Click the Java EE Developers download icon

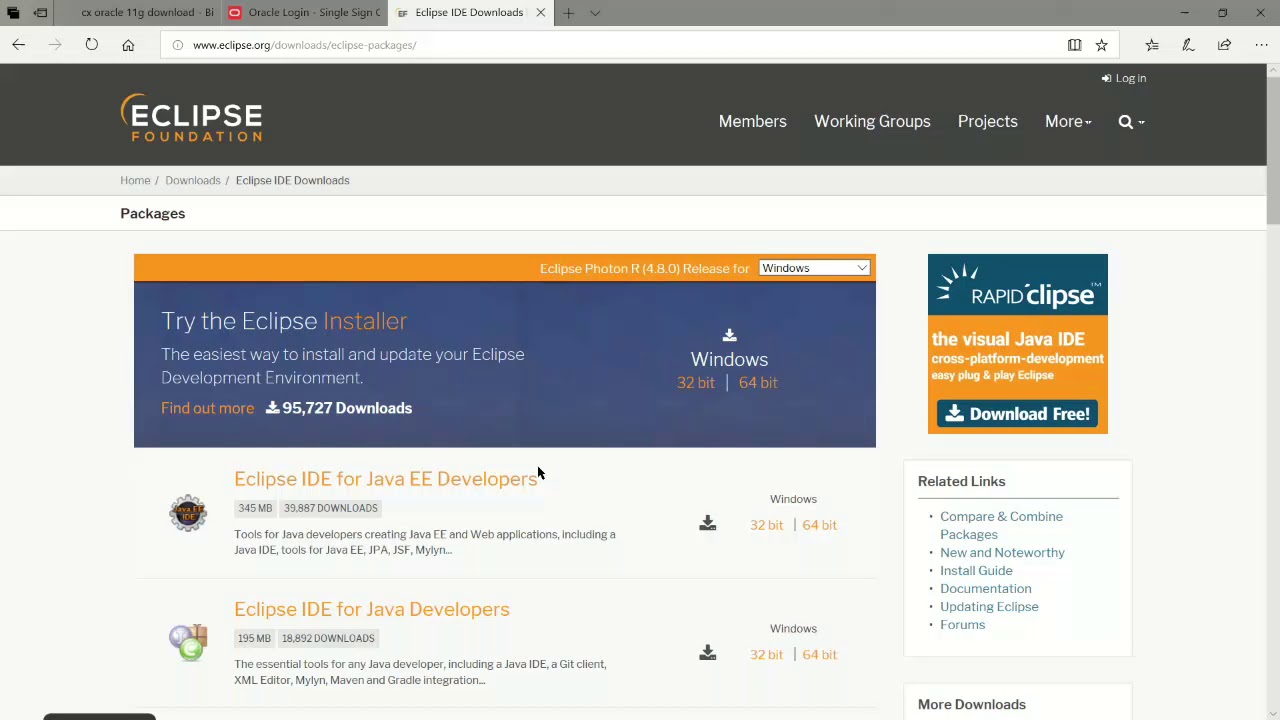pos(707,523)
